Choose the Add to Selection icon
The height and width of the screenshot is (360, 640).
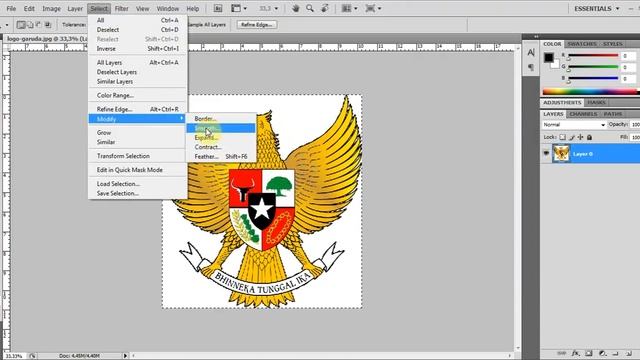tap(30, 25)
